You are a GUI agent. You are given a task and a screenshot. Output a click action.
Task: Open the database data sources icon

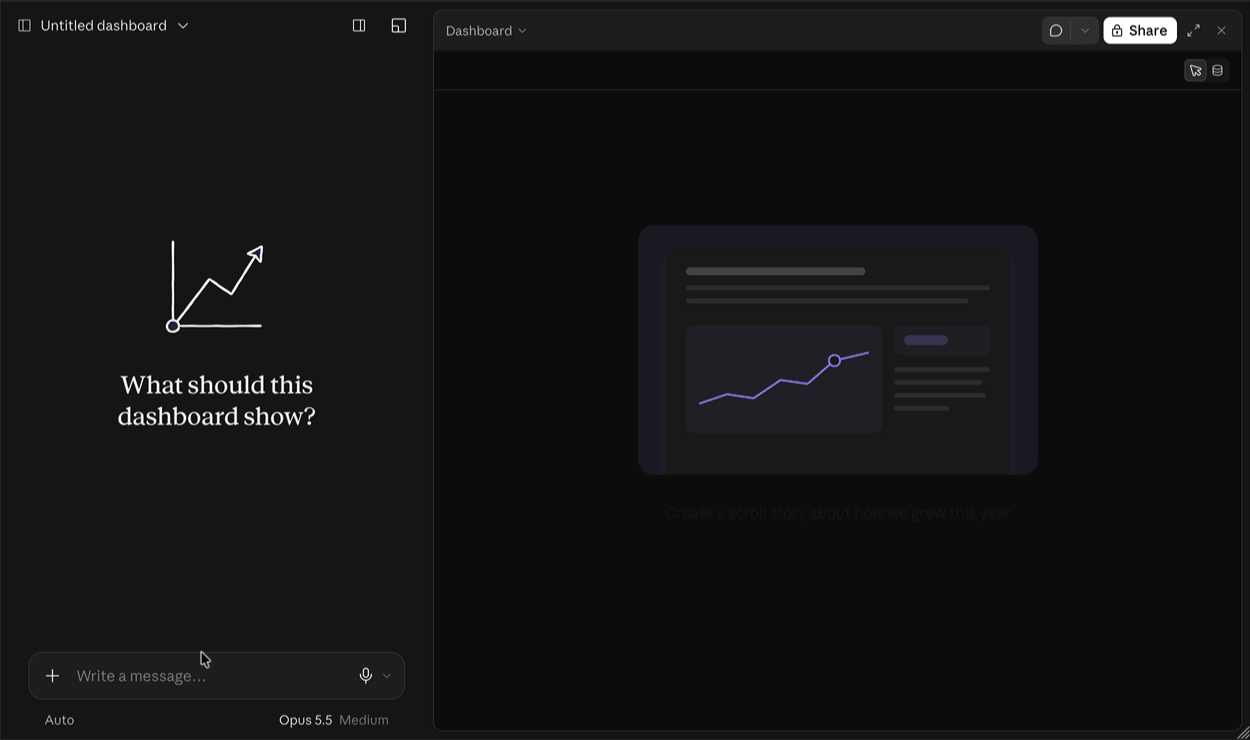tap(1217, 71)
